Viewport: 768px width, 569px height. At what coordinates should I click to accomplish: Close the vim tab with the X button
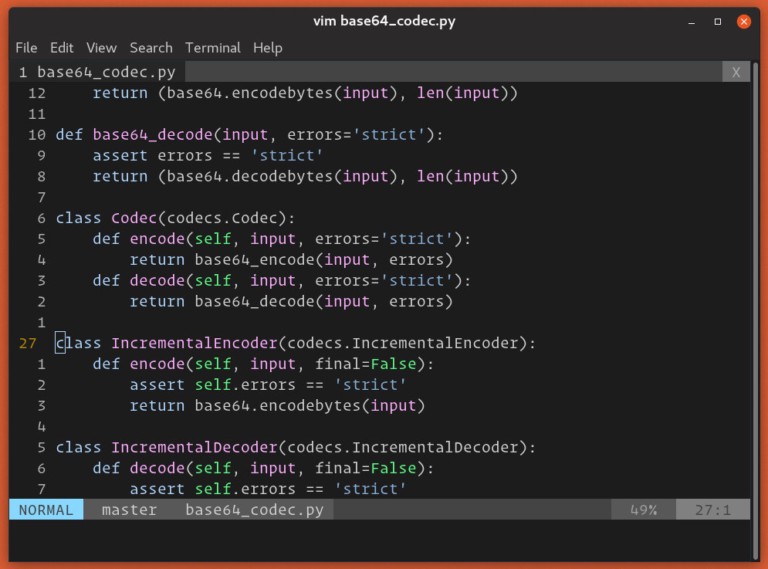736,72
